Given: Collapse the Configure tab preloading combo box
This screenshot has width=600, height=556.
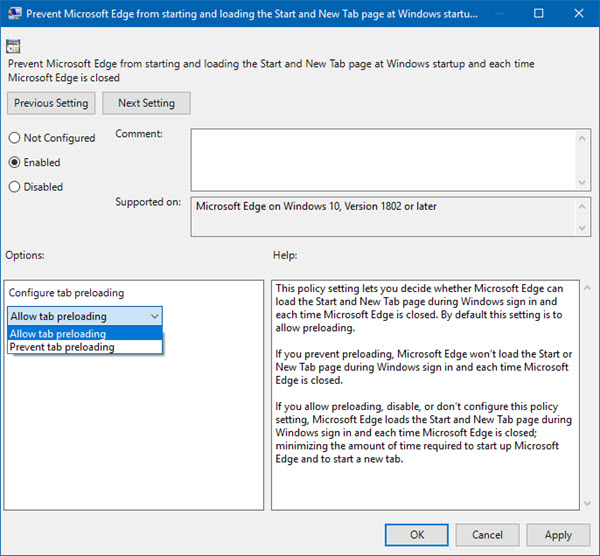Looking at the screenshot, I should [x=153, y=316].
